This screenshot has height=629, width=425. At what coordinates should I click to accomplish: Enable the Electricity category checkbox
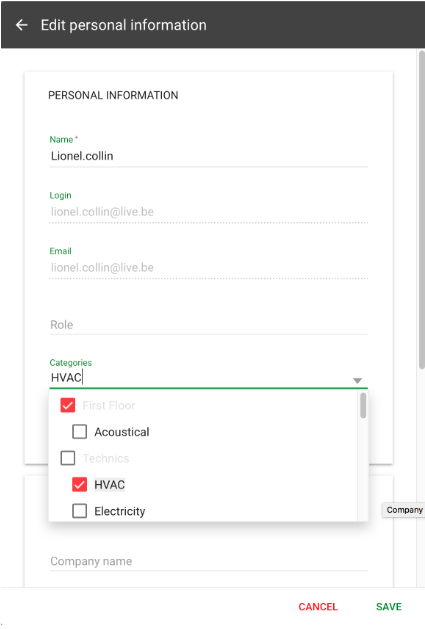coord(79,511)
